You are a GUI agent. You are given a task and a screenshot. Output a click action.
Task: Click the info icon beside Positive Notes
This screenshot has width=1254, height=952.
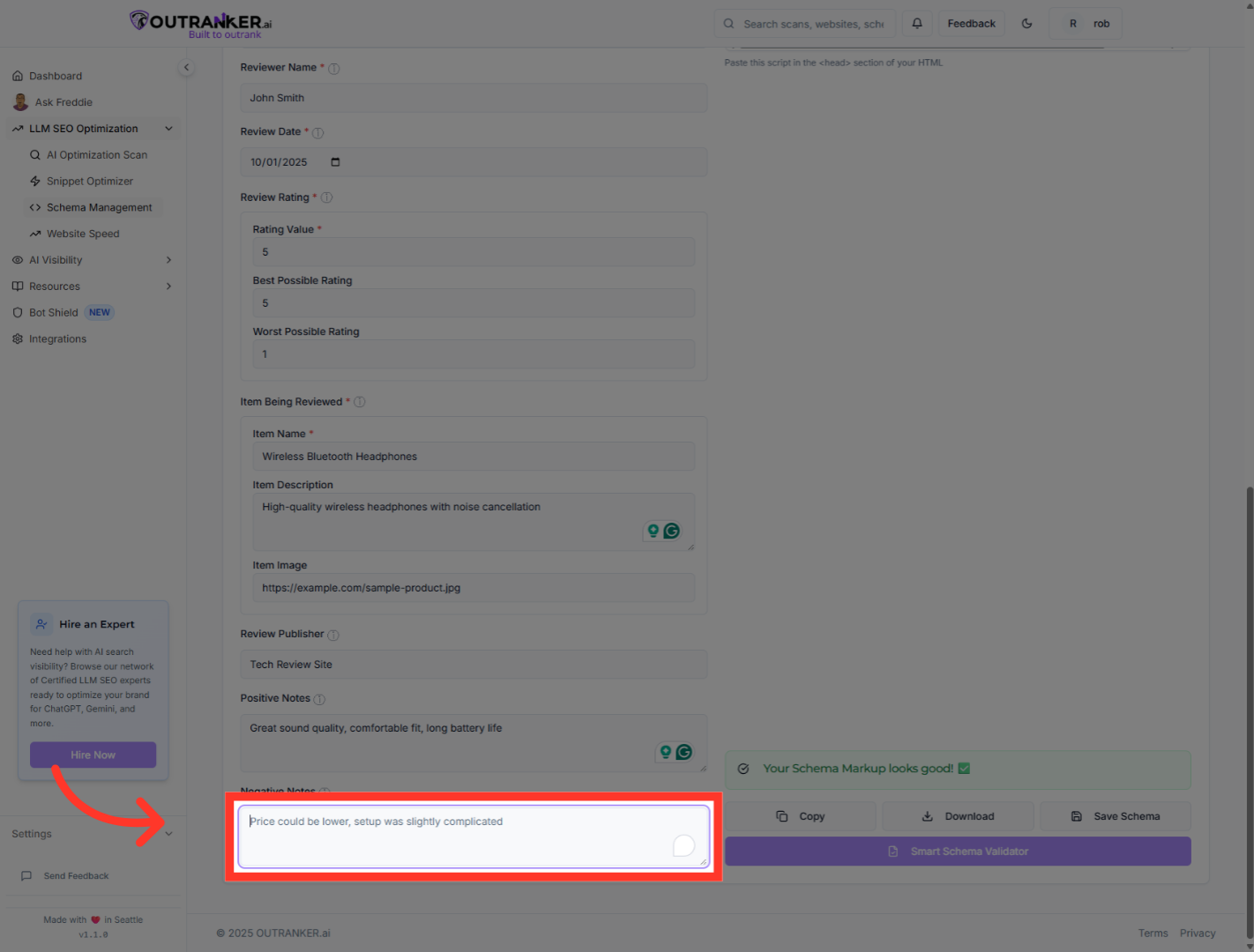point(319,699)
